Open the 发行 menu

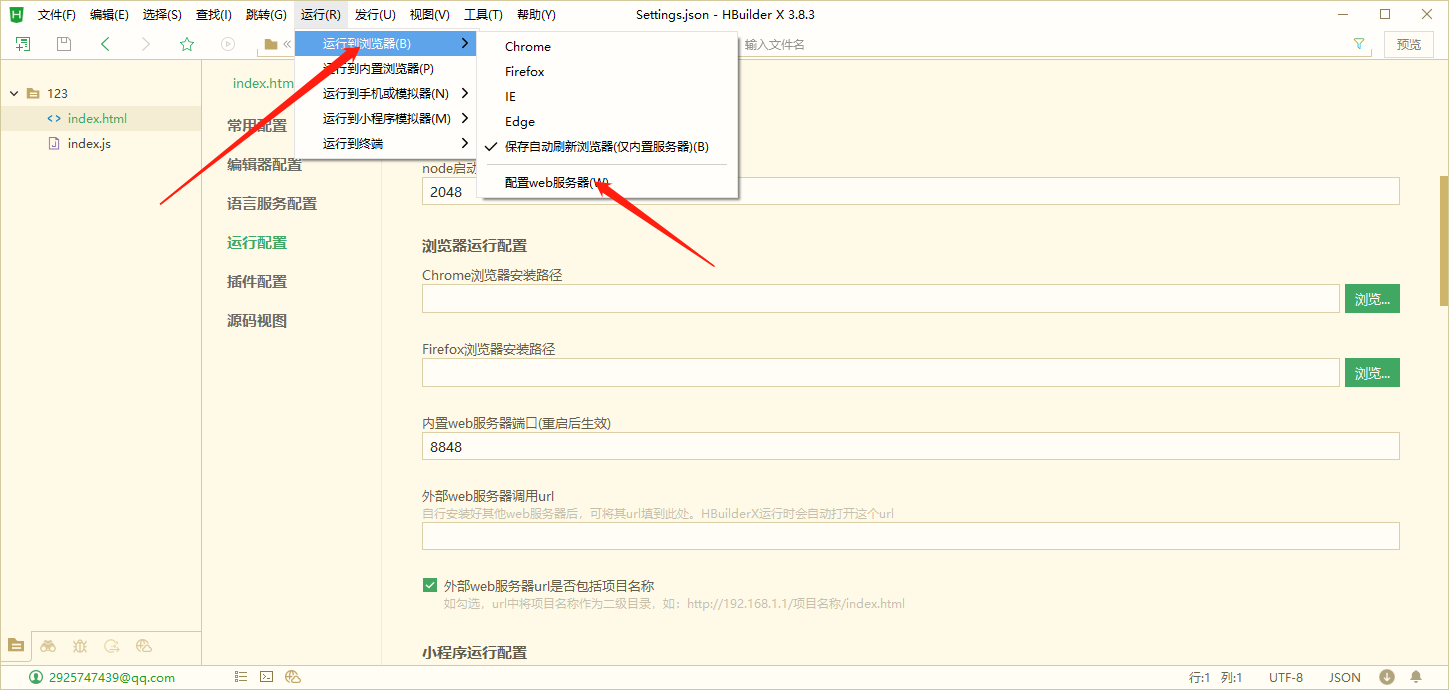tap(374, 14)
